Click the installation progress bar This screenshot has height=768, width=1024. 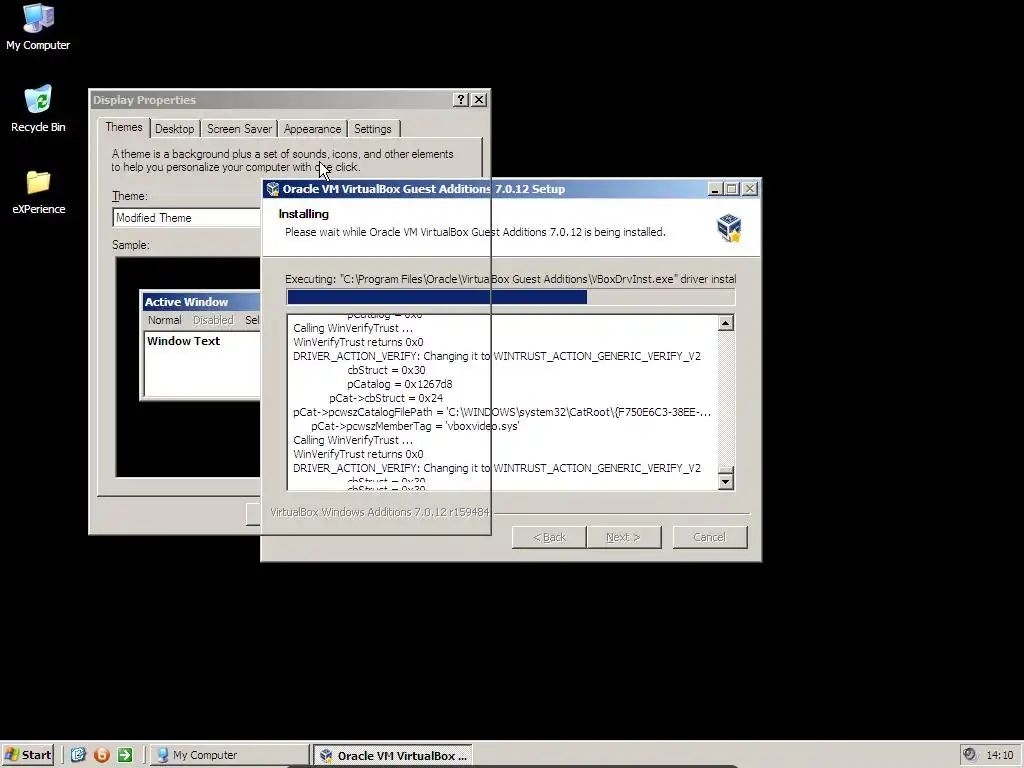pos(511,297)
